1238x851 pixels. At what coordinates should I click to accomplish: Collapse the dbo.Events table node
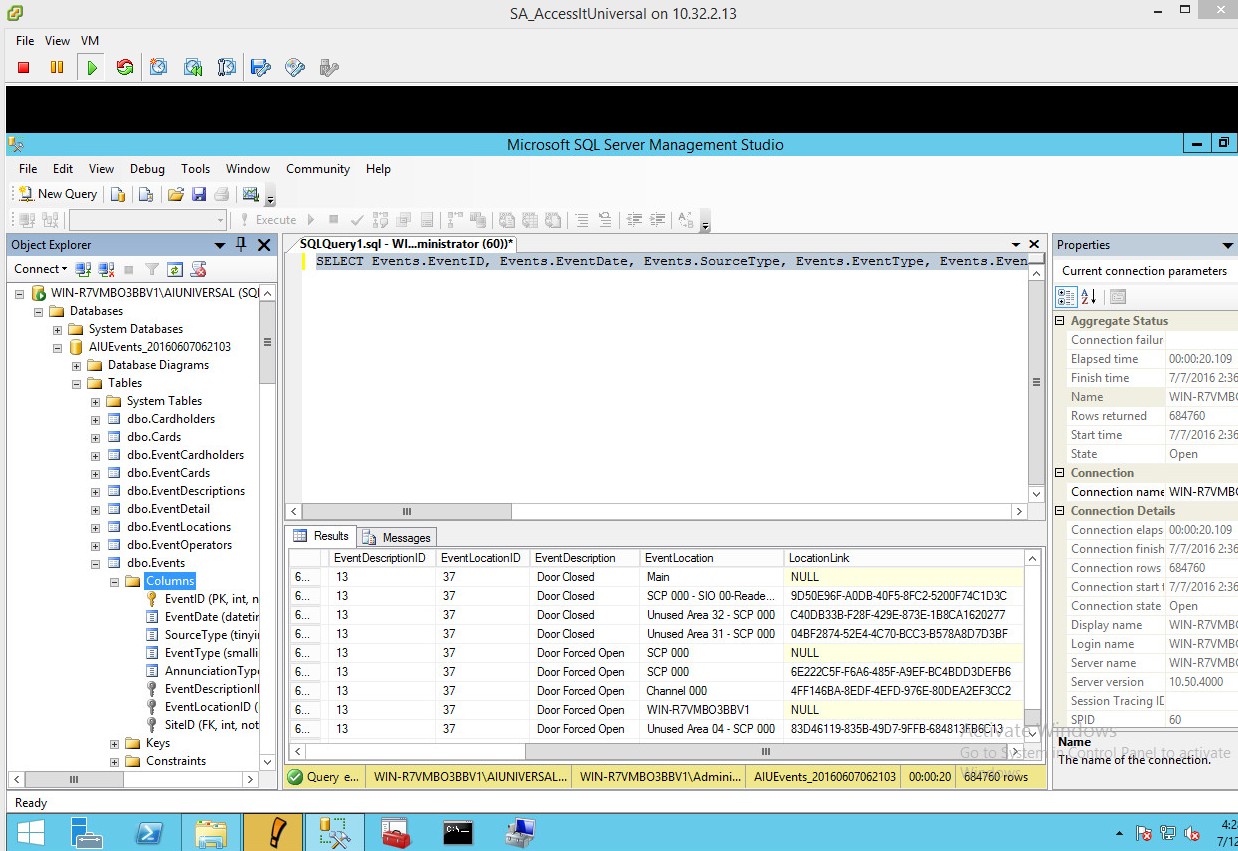[96, 563]
